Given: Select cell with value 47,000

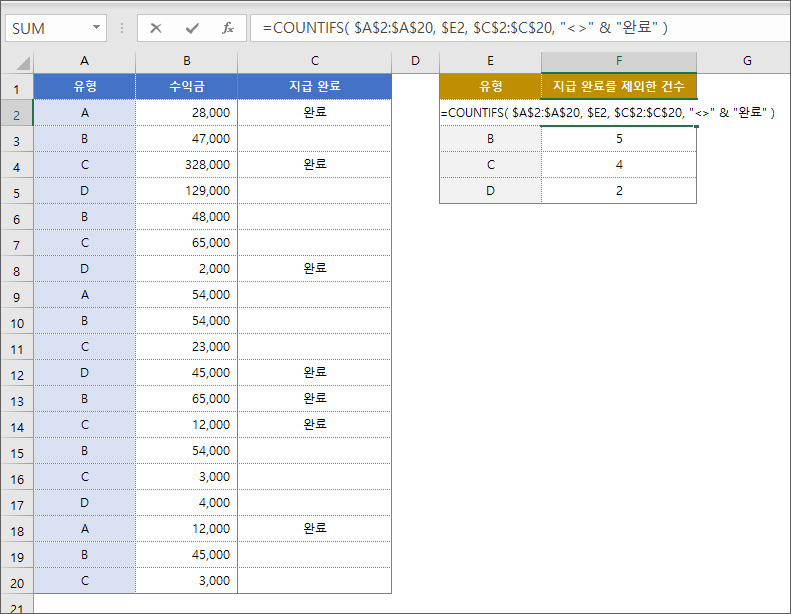Looking at the screenshot, I should point(187,139).
